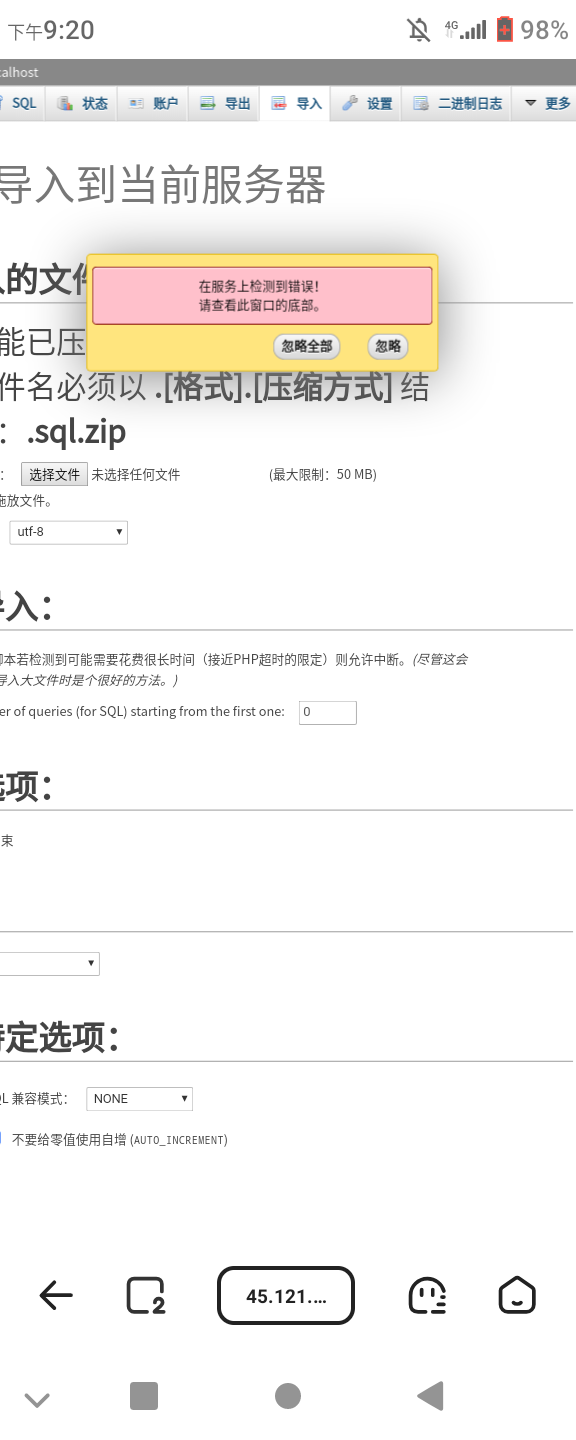Click the settings wrench icon
This screenshot has height=1440, width=576.
pyautogui.click(x=349, y=103)
